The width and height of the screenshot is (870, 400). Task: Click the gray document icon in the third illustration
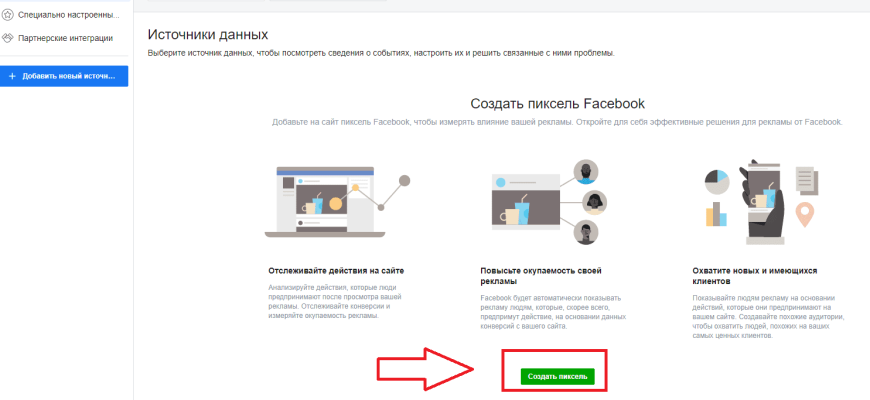click(807, 179)
